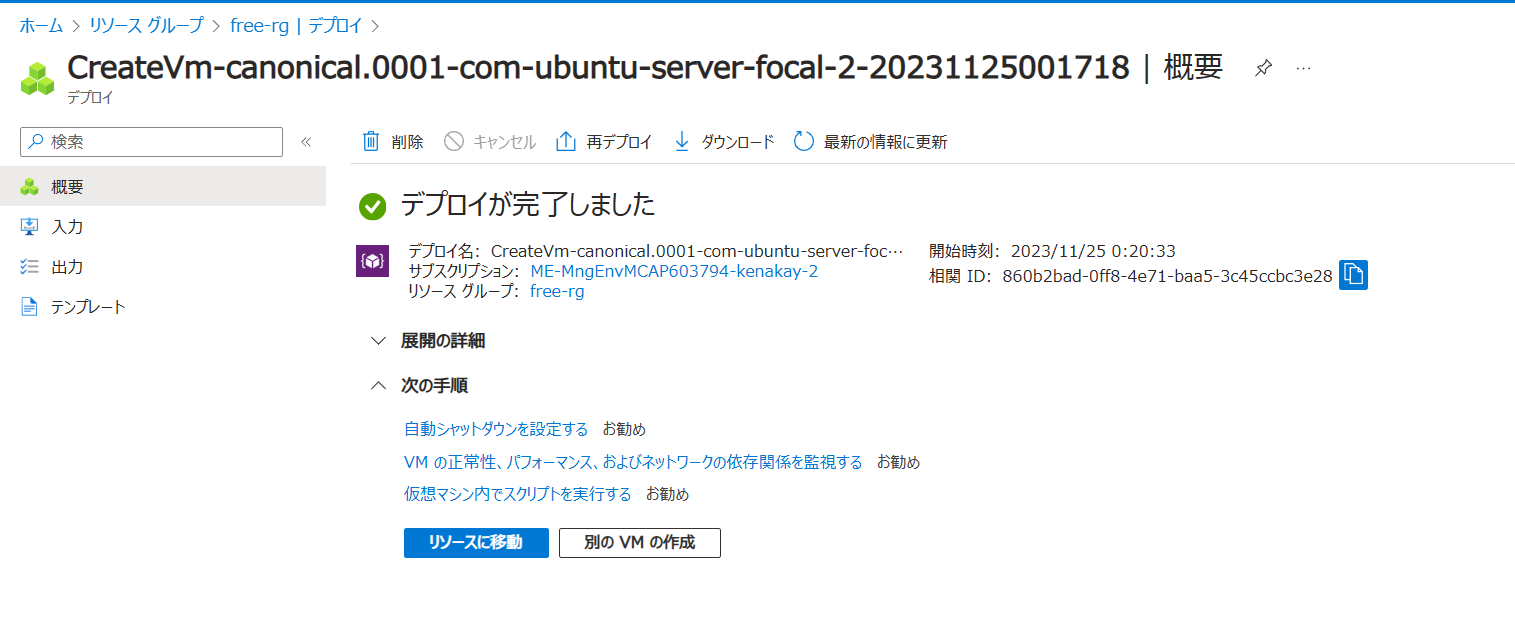The height and width of the screenshot is (643, 1515).
Task: Click the green deployment cubes header icon
Action: tap(37, 79)
